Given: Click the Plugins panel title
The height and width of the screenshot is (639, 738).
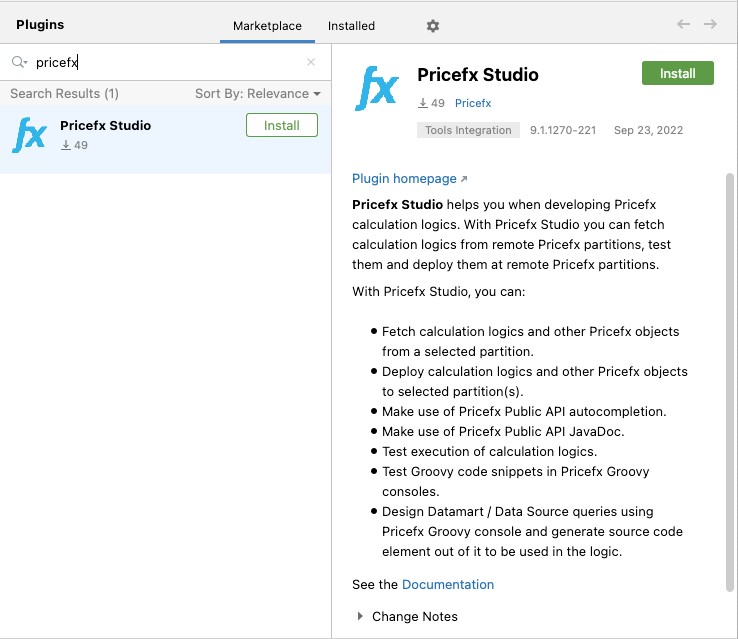Looking at the screenshot, I should point(40,24).
